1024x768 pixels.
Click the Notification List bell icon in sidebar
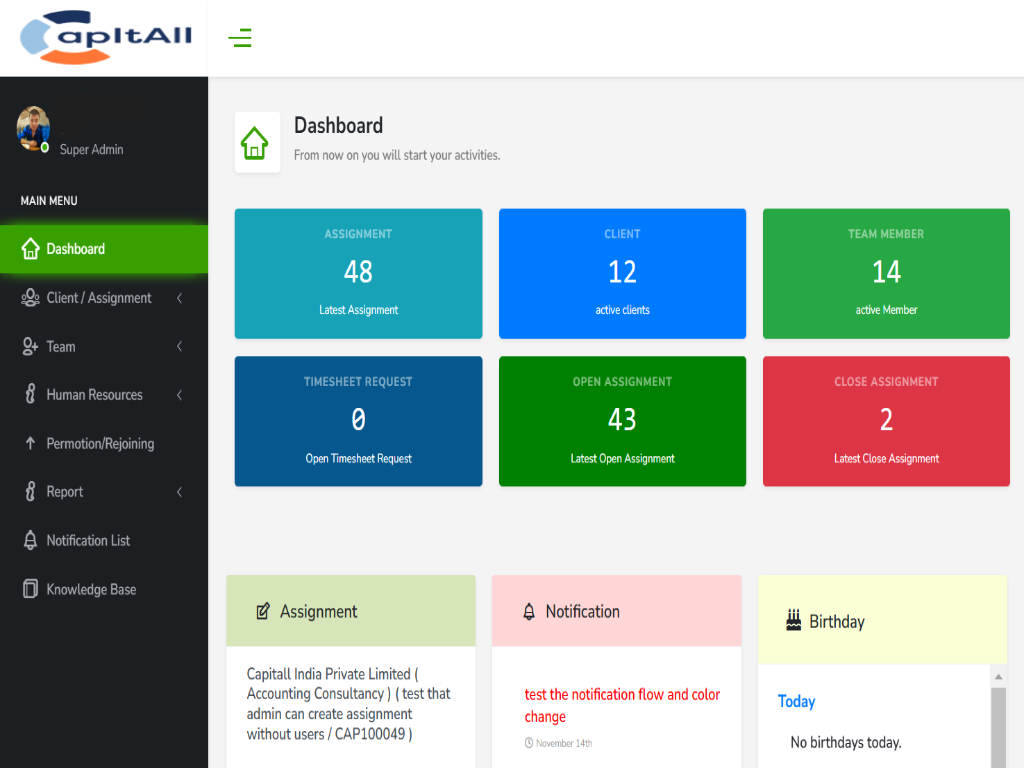[30, 540]
